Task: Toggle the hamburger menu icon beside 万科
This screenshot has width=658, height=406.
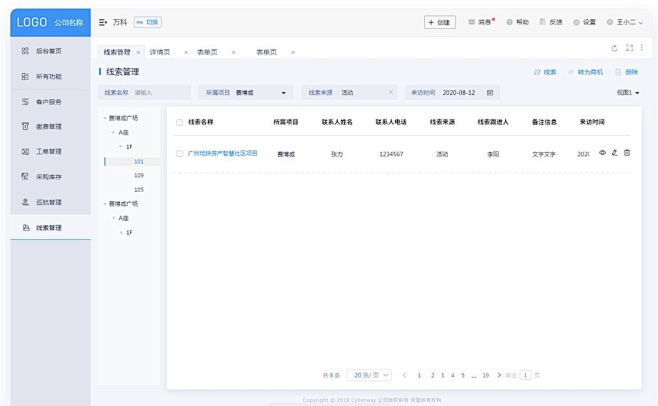Action: point(103,22)
